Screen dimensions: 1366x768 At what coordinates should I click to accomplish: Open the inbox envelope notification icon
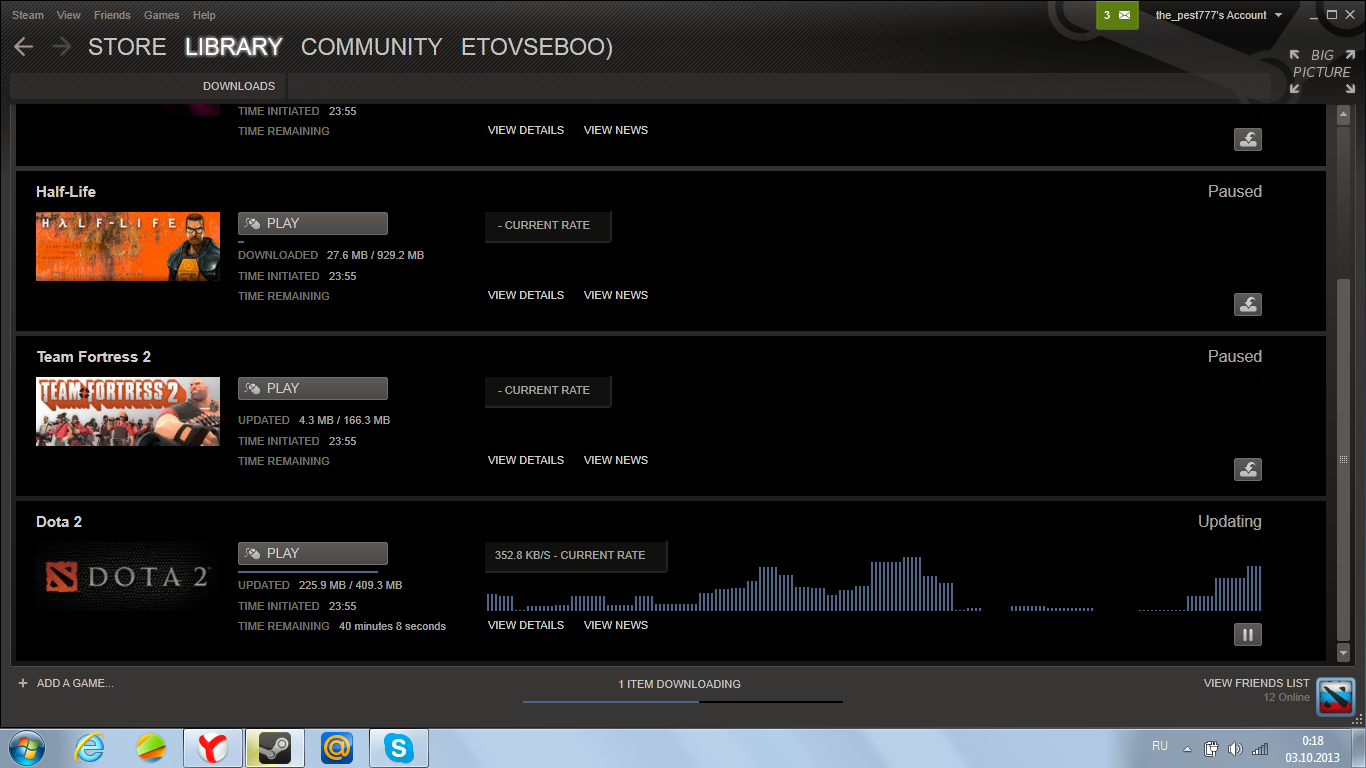(1125, 15)
